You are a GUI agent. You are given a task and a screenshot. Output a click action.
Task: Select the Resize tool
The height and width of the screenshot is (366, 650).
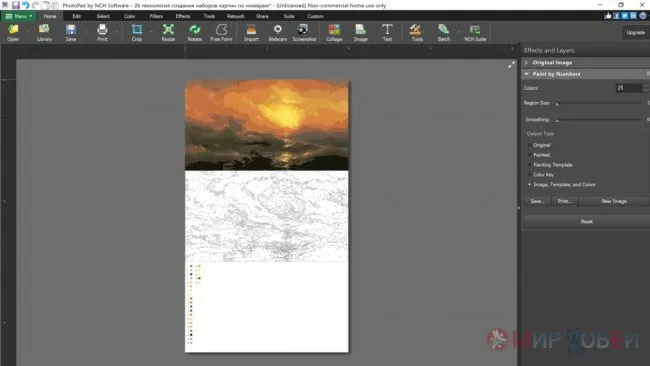click(x=168, y=32)
